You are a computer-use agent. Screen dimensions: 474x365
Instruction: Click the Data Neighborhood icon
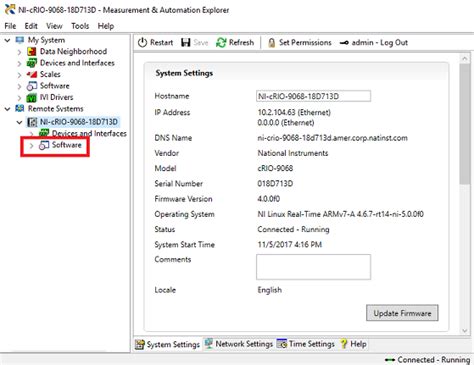click(32, 52)
